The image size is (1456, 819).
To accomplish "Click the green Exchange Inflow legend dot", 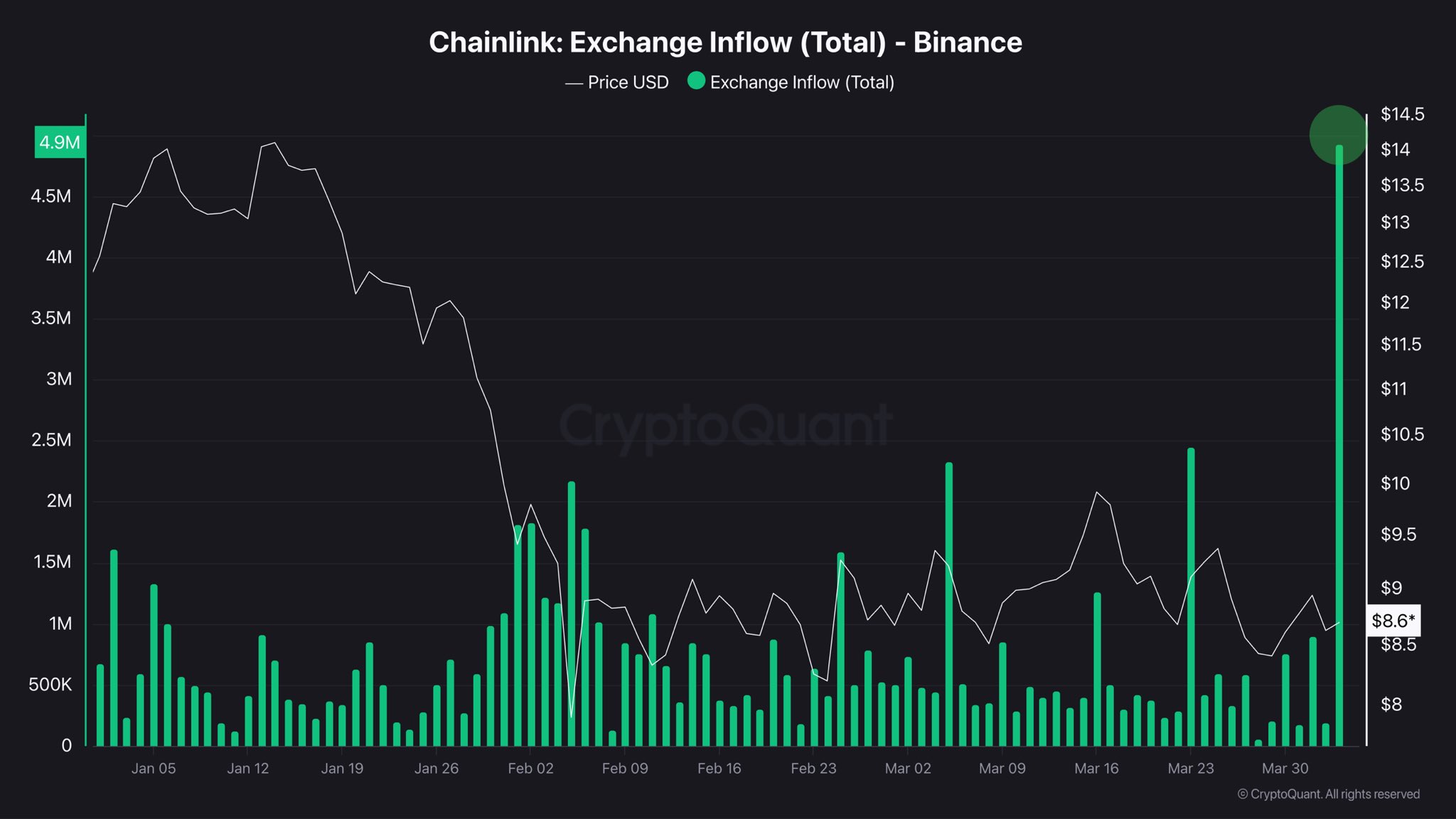I will pos(696,81).
